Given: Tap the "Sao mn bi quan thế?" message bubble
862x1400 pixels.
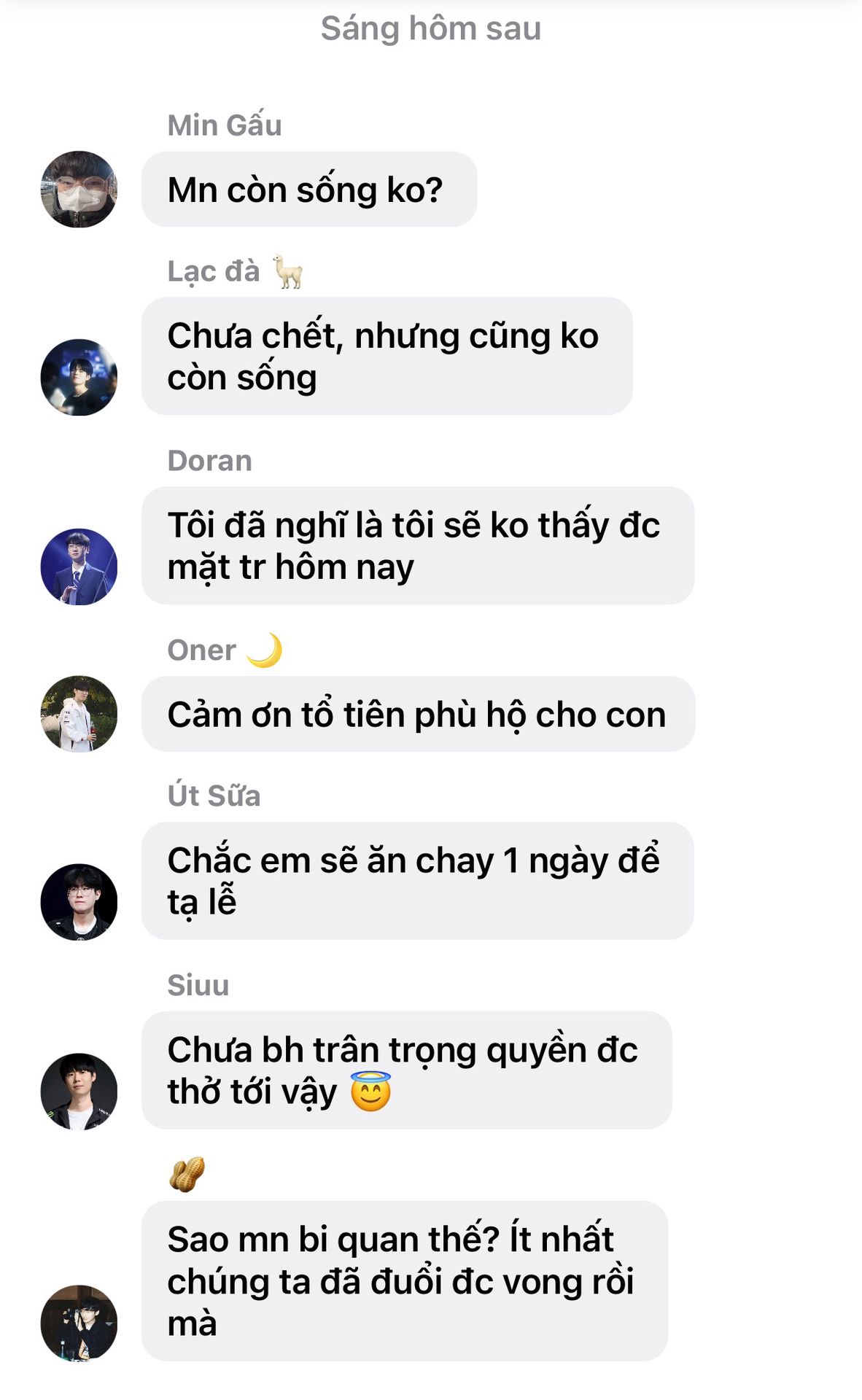Looking at the screenshot, I should [405, 1280].
